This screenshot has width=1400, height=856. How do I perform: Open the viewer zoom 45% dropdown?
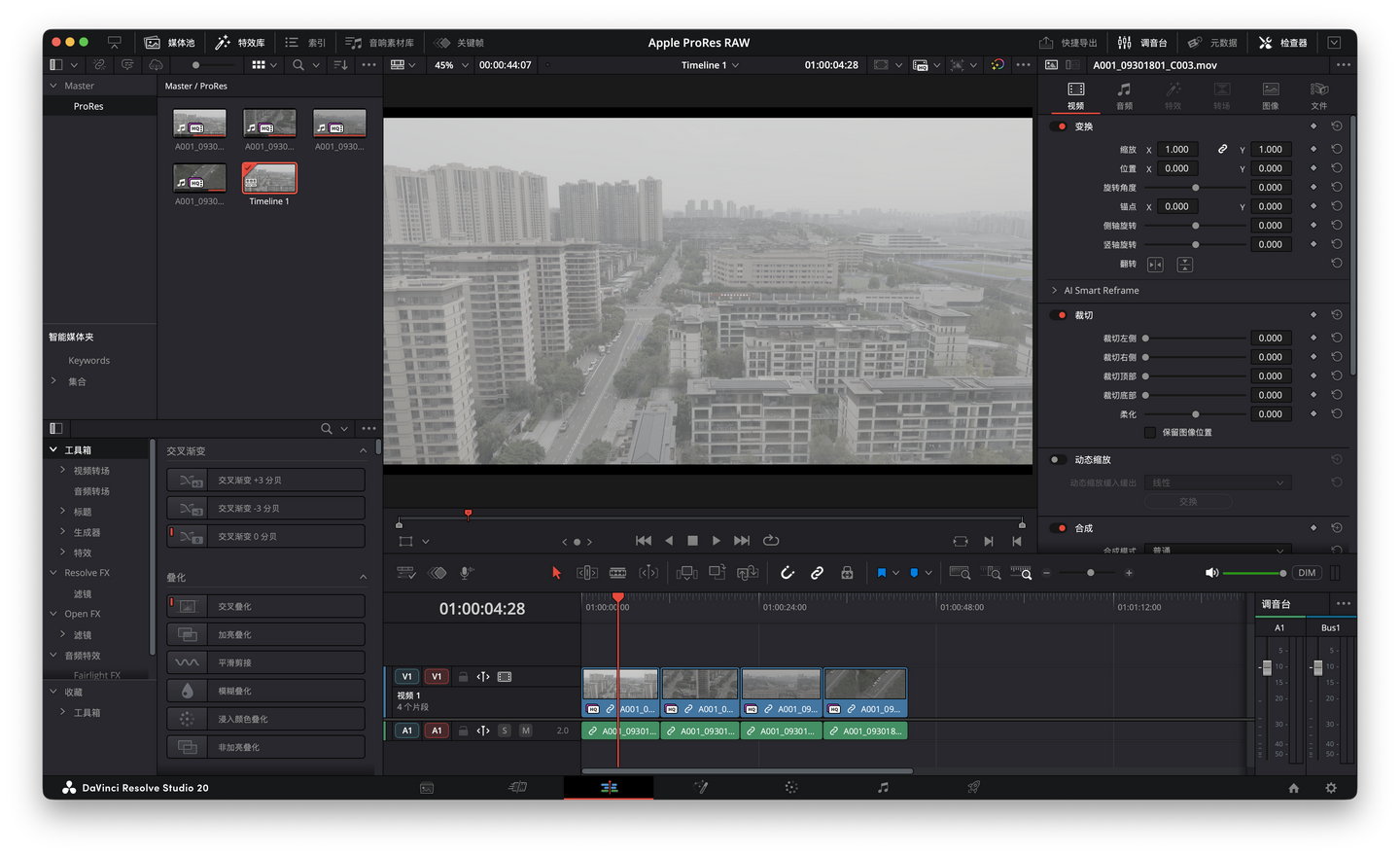click(x=451, y=65)
